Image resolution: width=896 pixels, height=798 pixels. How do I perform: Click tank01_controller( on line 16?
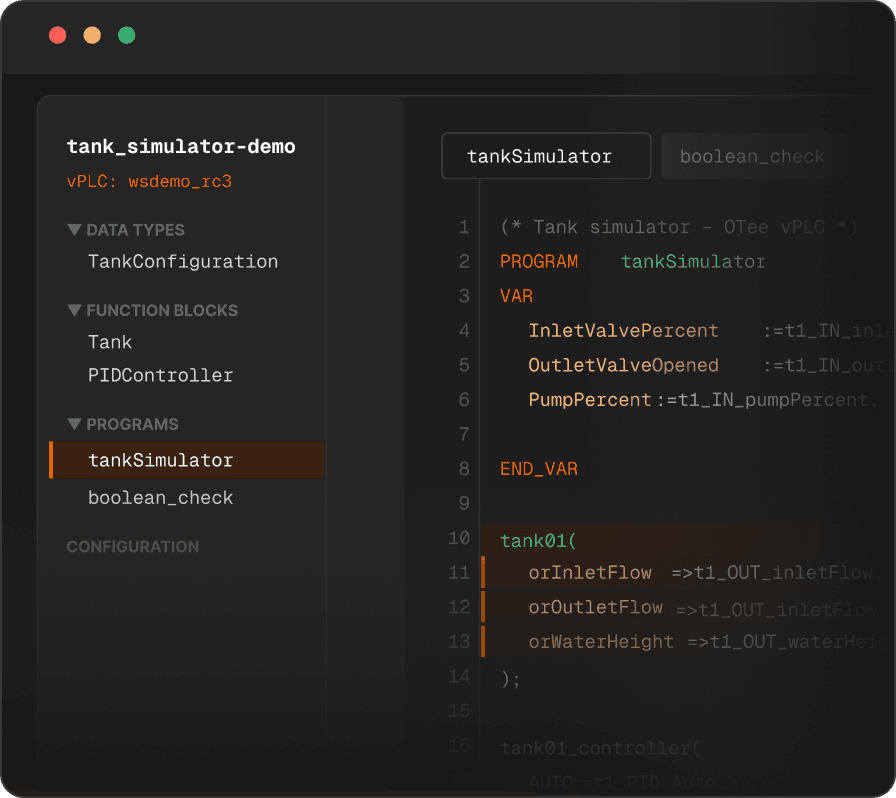(x=599, y=748)
